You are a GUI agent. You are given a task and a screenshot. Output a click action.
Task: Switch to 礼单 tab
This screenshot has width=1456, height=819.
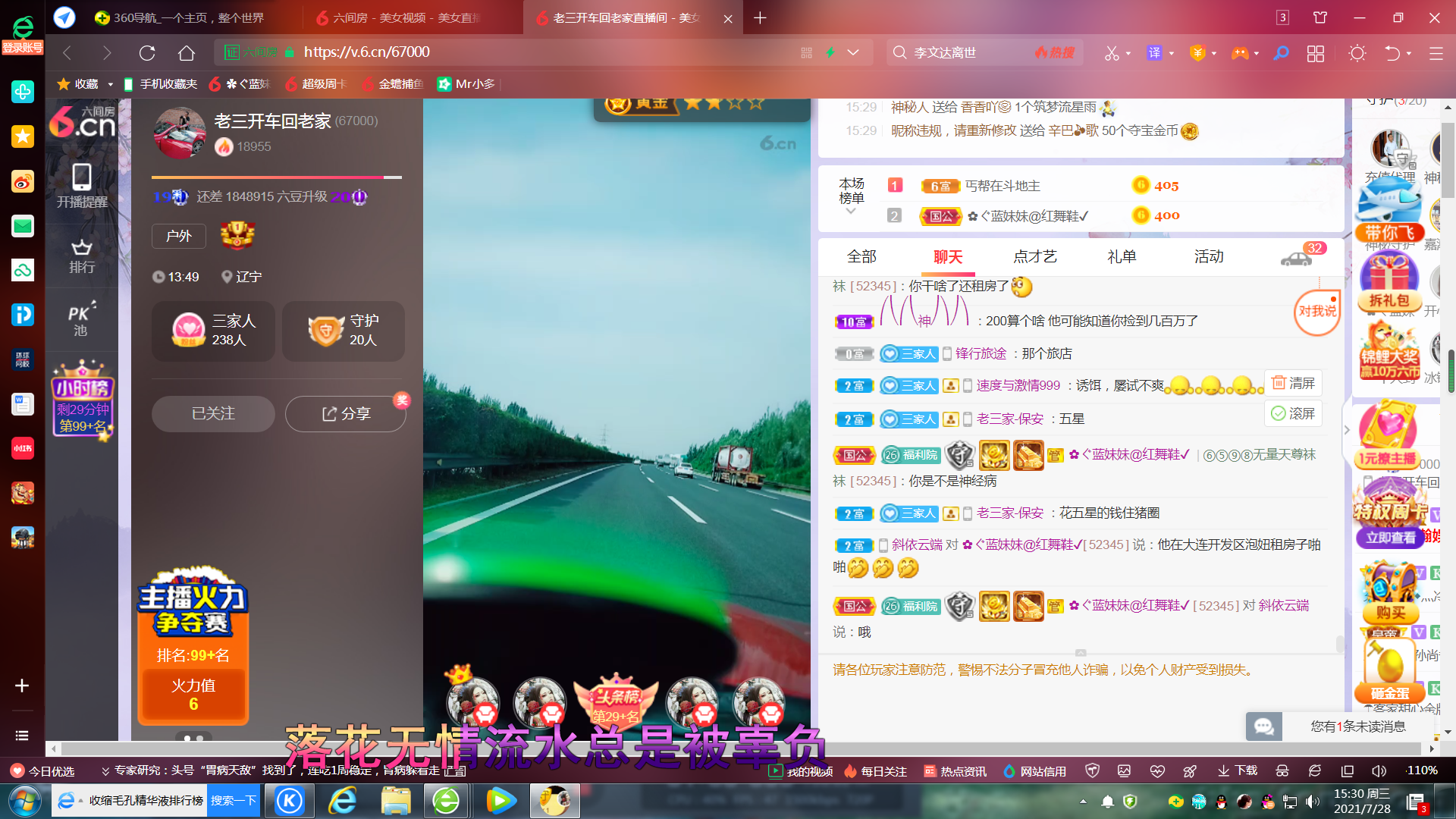(1122, 256)
